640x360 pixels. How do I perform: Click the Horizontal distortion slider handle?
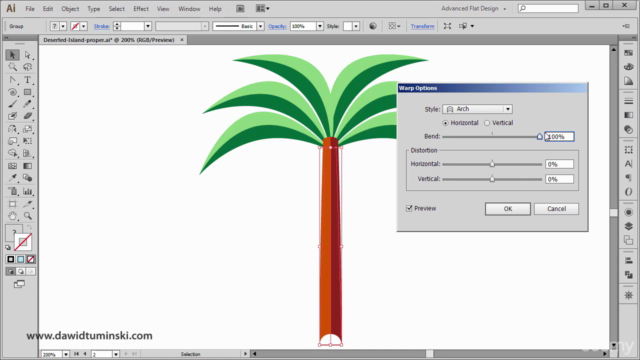[492, 164]
